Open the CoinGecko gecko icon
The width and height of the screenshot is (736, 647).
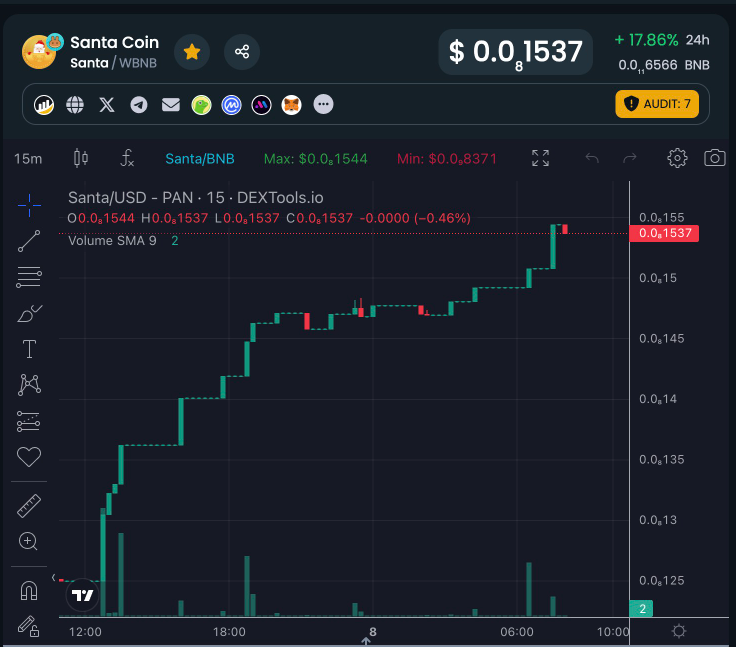point(201,104)
